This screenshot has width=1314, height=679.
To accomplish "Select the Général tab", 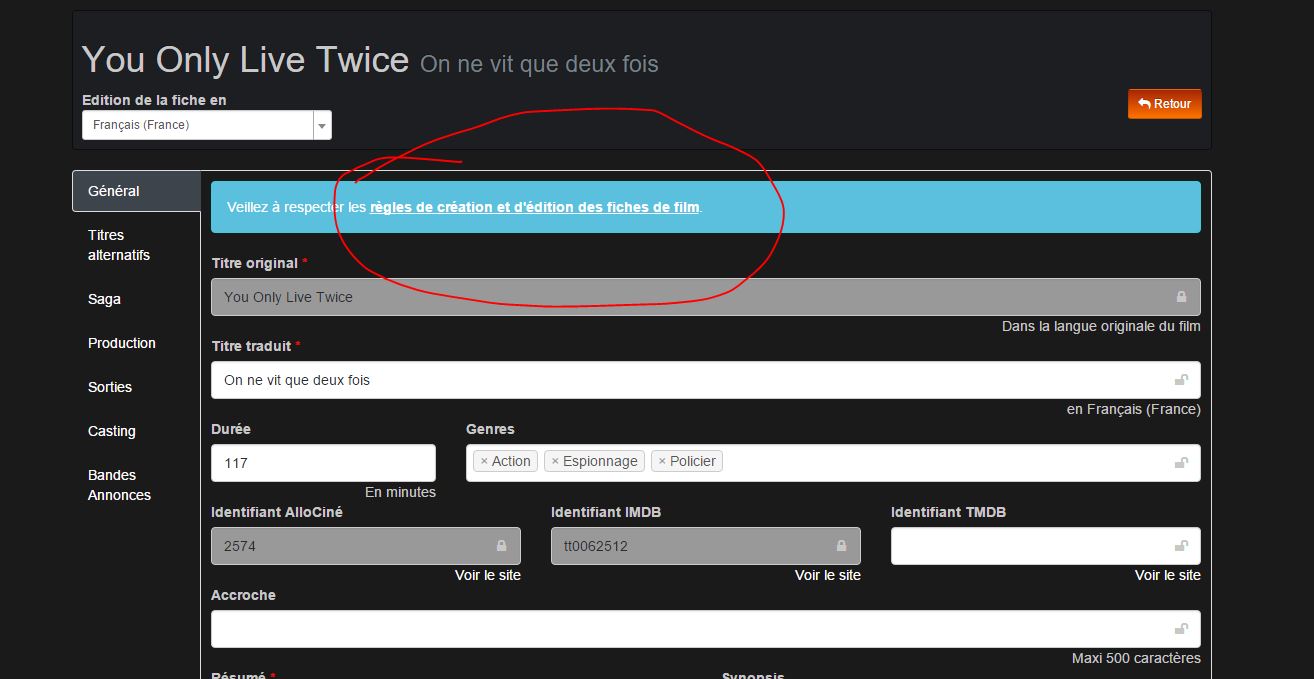I will [136, 191].
